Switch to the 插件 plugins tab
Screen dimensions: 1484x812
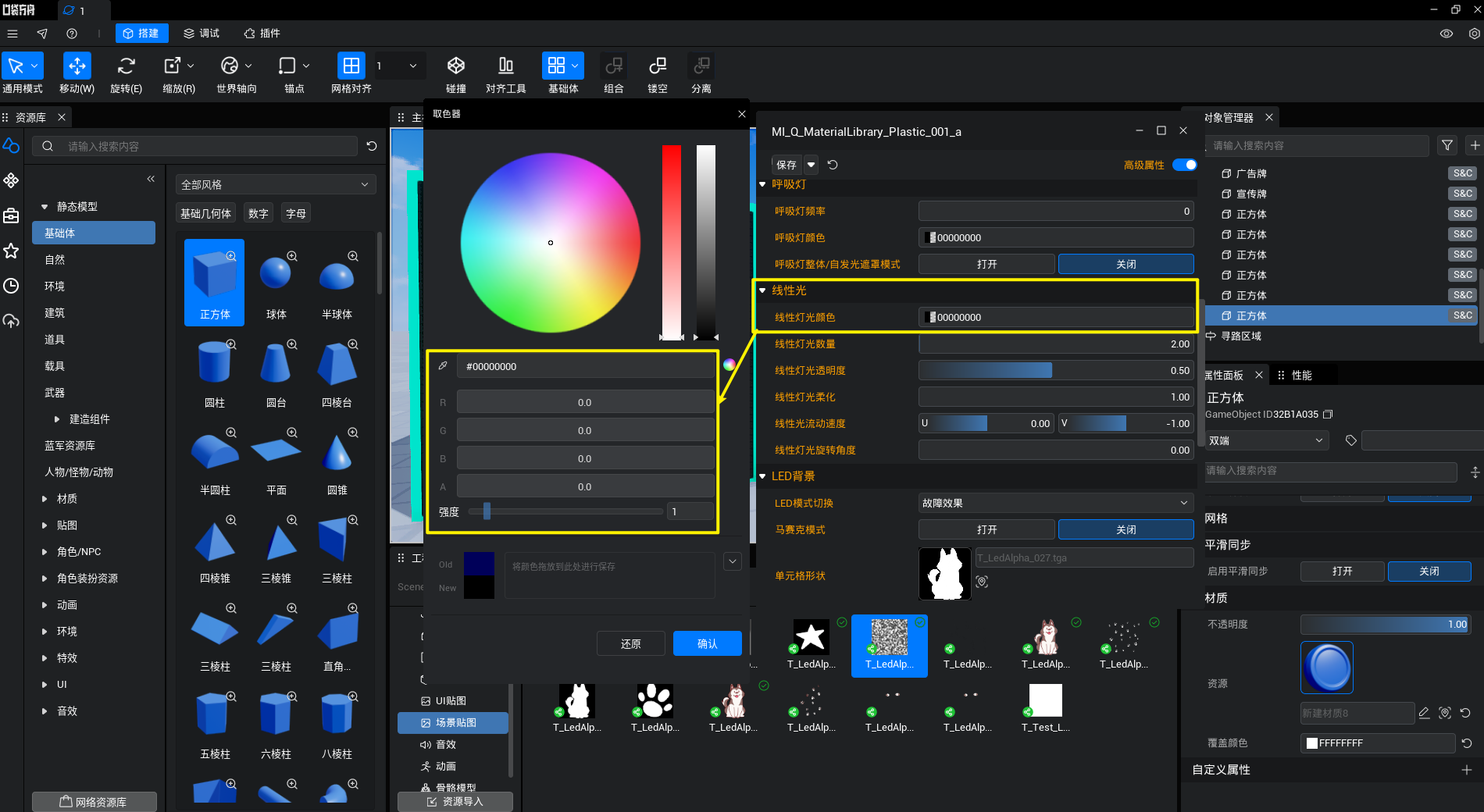[262, 34]
